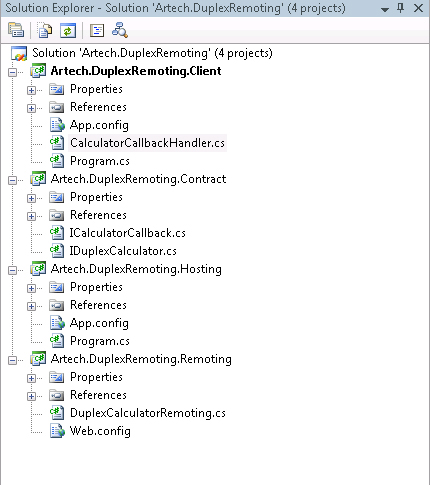Select ICalculatorCallback.cs file
This screenshot has width=430, height=485.
[x=127, y=233]
